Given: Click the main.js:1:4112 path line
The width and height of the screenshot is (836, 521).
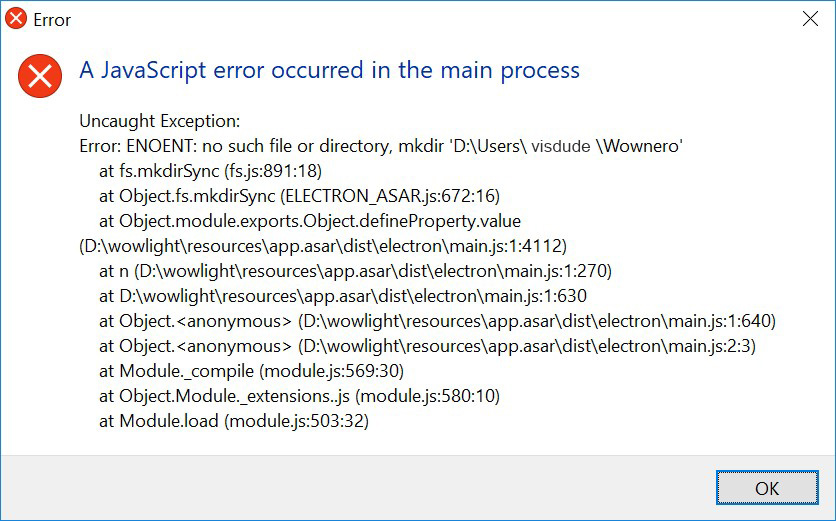Looking at the screenshot, I should click(x=323, y=246).
